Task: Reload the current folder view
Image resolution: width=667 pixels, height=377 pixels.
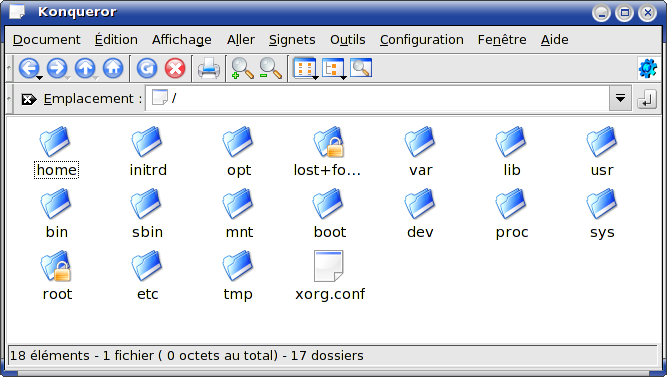Action: pyautogui.click(x=147, y=68)
